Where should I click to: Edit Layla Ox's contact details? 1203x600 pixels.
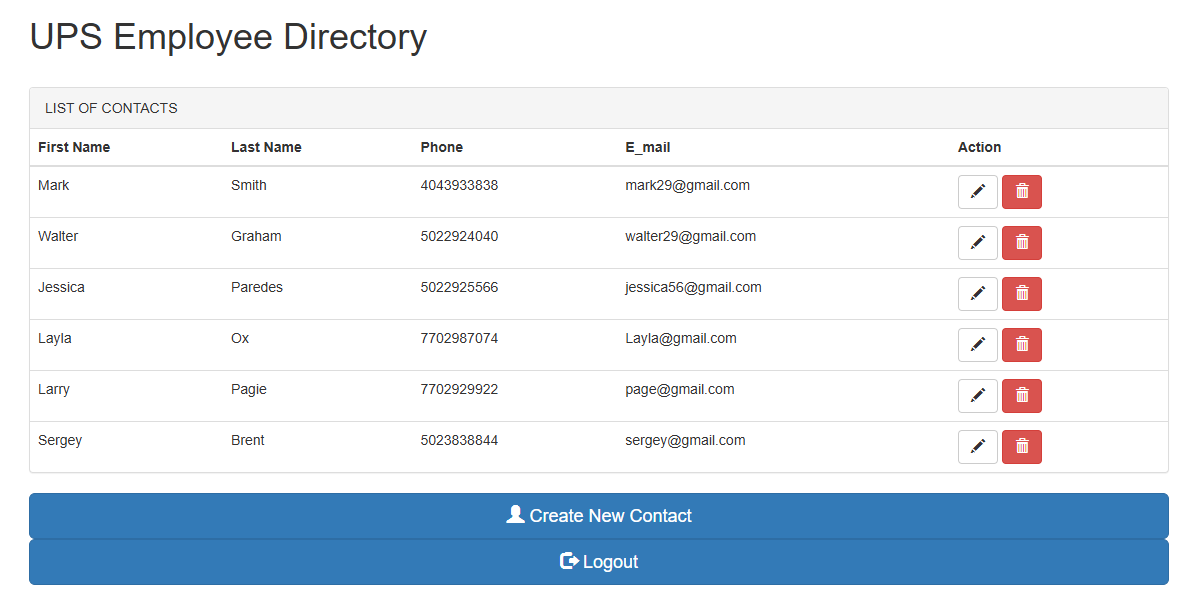[x=977, y=345]
